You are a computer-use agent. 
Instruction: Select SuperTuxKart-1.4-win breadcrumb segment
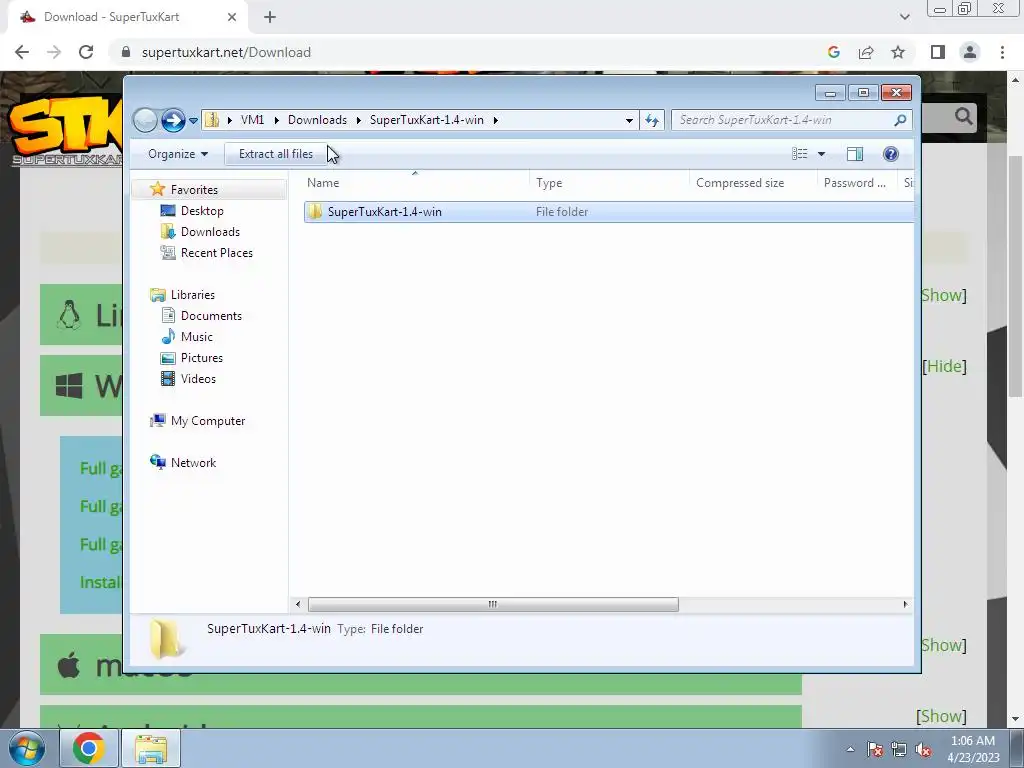pos(426,120)
